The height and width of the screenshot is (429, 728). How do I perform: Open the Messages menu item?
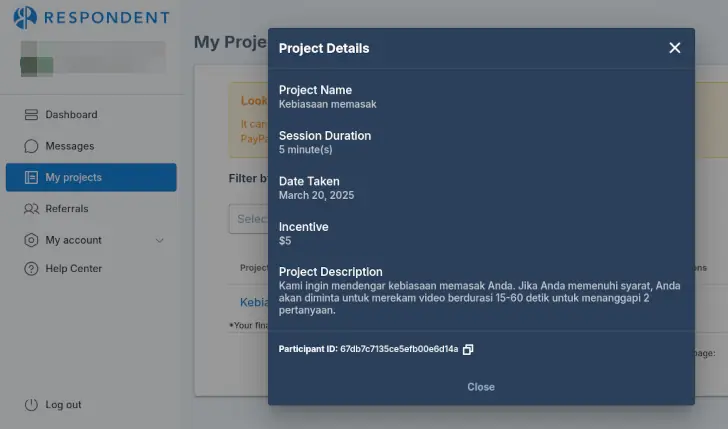coord(91,146)
